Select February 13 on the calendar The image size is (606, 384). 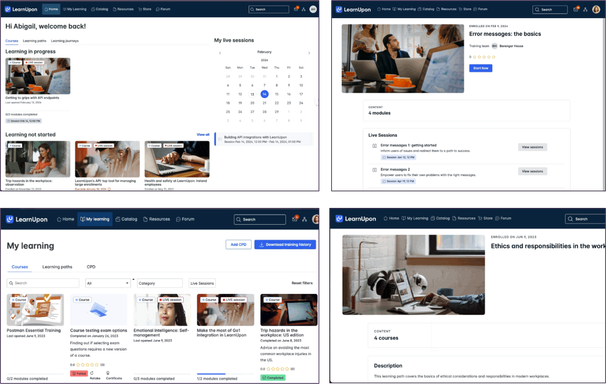click(x=252, y=94)
